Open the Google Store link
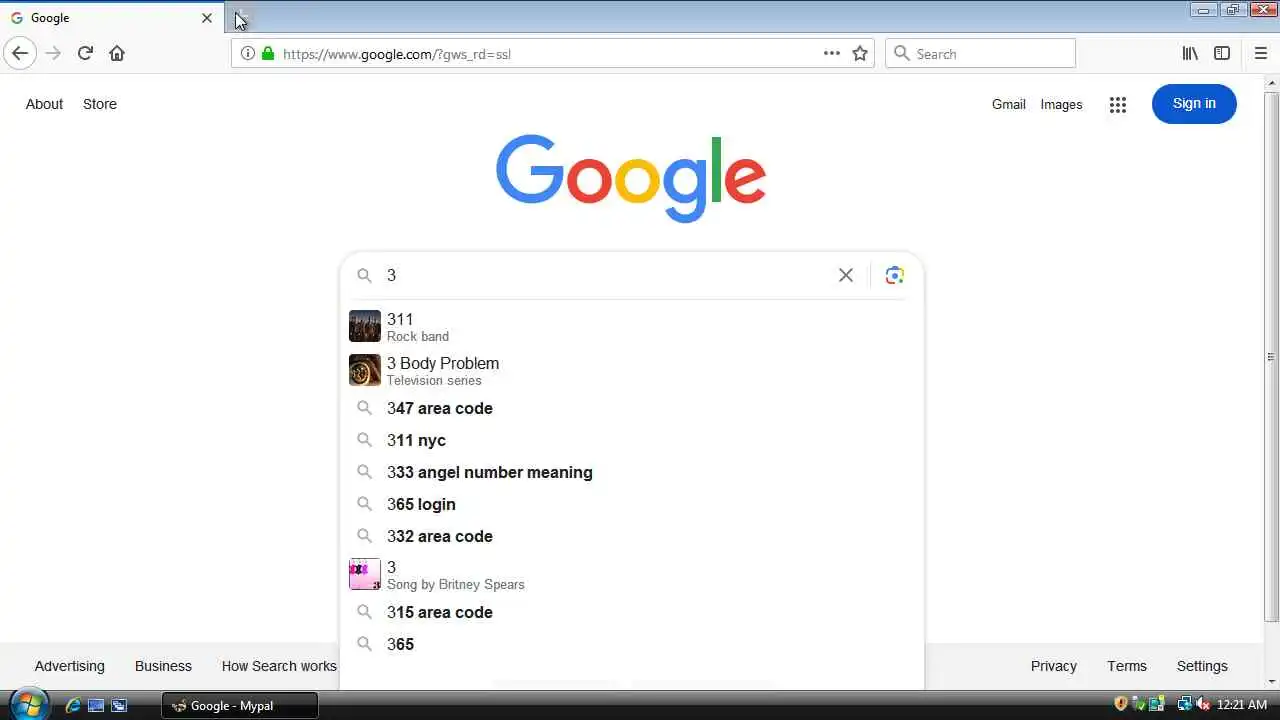 tap(100, 104)
